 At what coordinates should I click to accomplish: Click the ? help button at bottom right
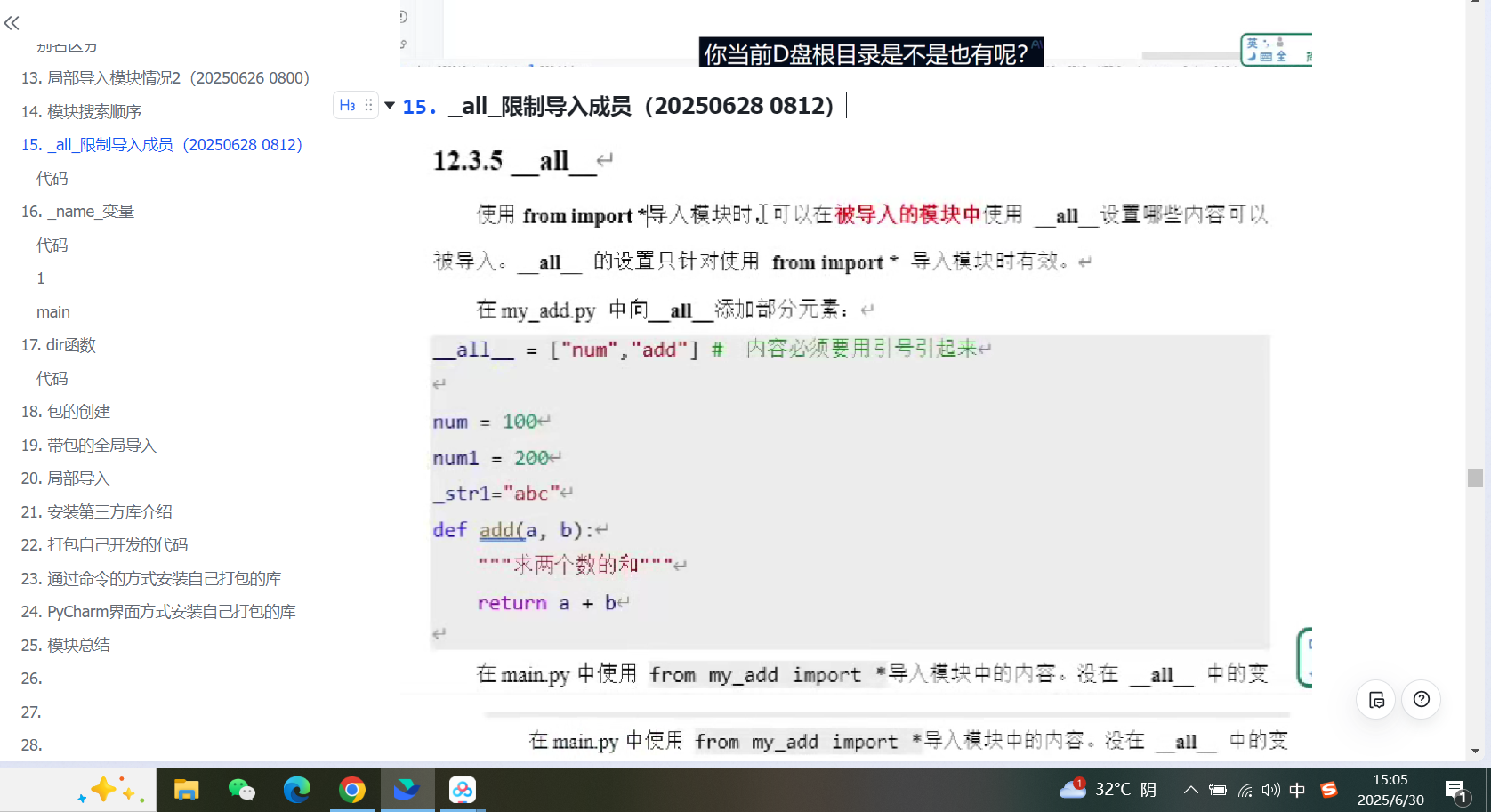[x=1421, y=700]
